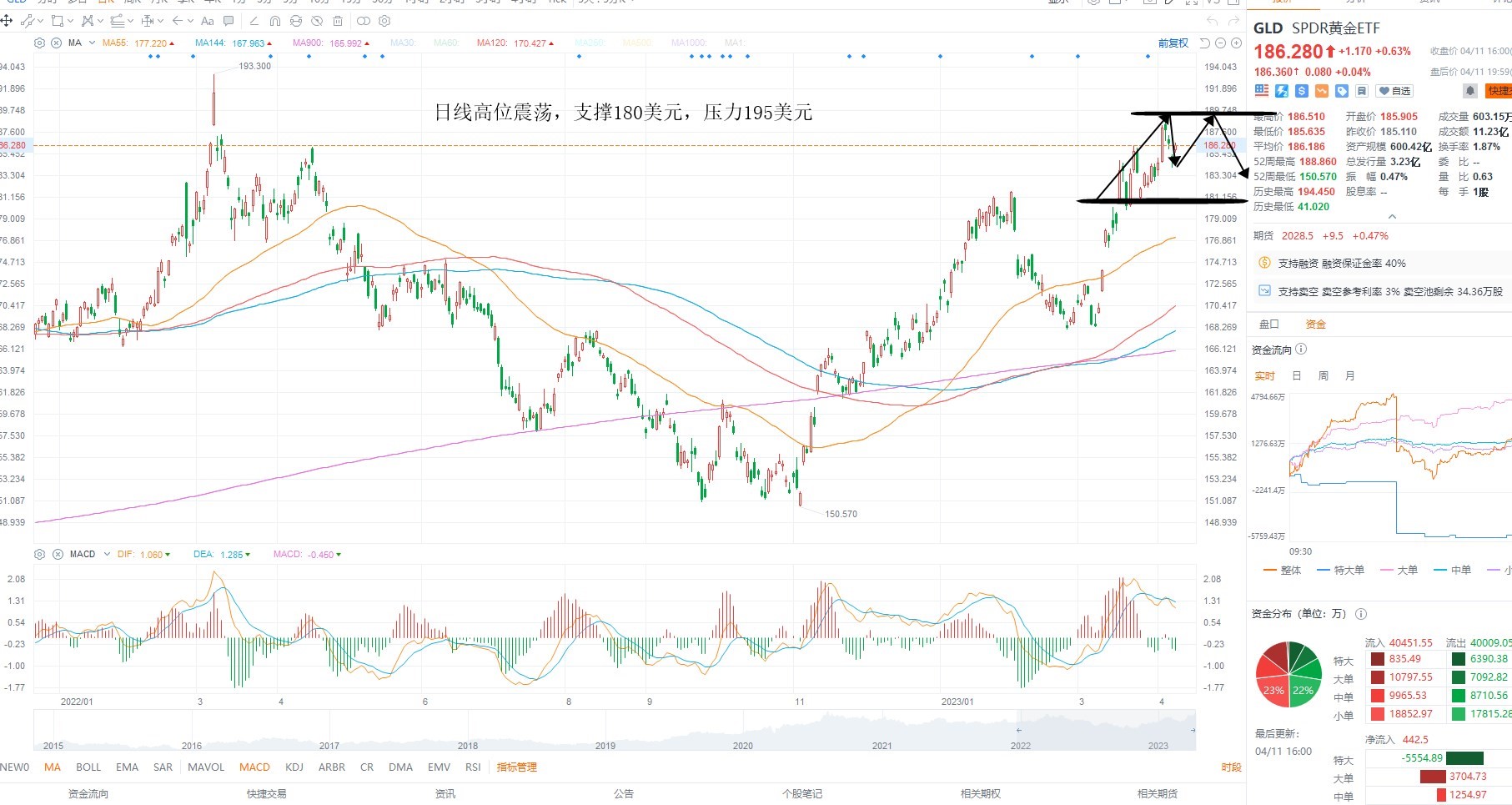This screenshot has width=1512, height=805.
Task: Open the stock notes icon
Action: click(1361, 90)
